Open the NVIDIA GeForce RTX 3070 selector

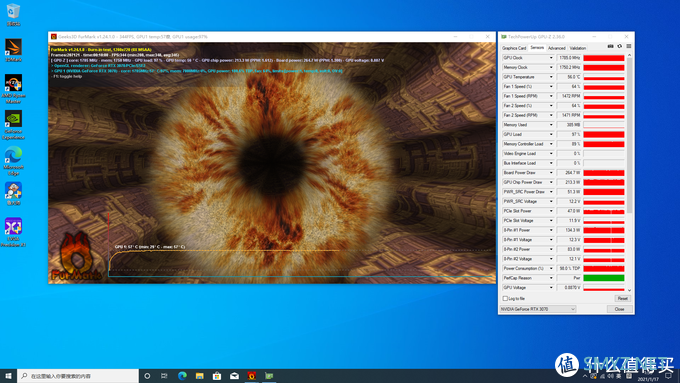tap(538, 309)
